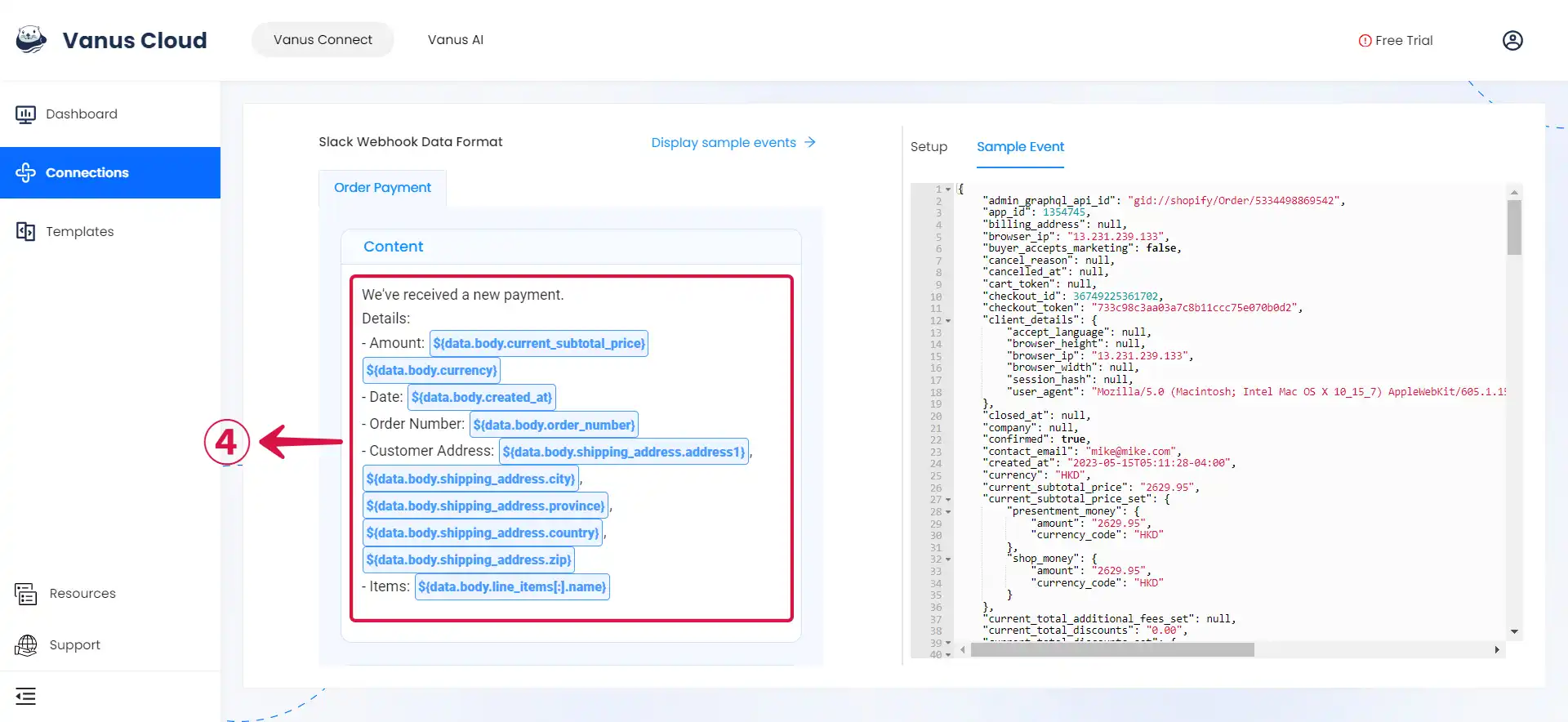The height and width of the screenshot is (722, 1568).
Task: Click the shipping_address.city variable chip
Action: click(x=470, y=479)
